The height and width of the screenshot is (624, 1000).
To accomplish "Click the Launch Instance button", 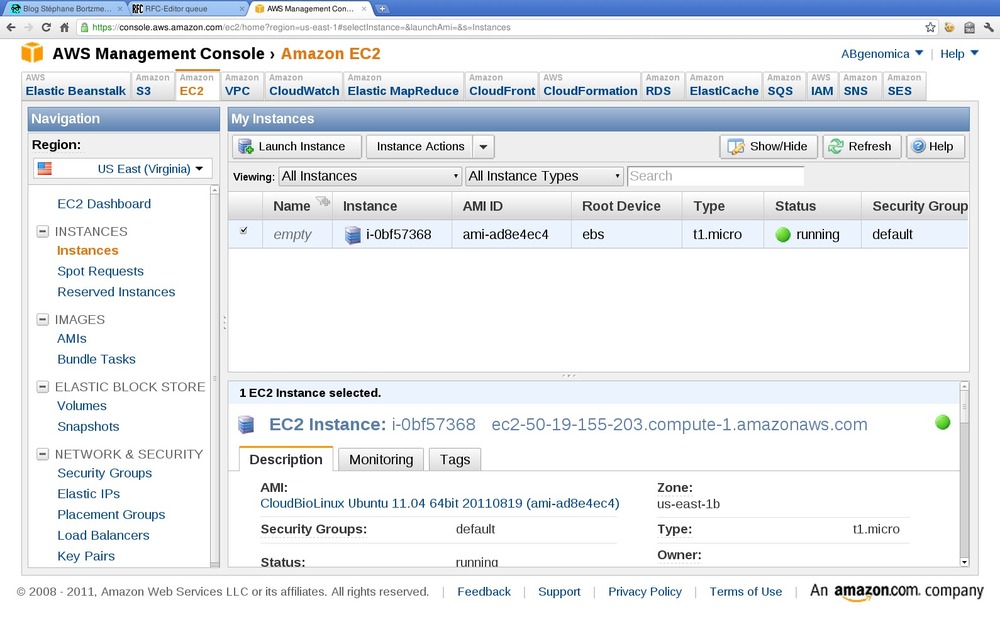I will (x=297, y=147).
